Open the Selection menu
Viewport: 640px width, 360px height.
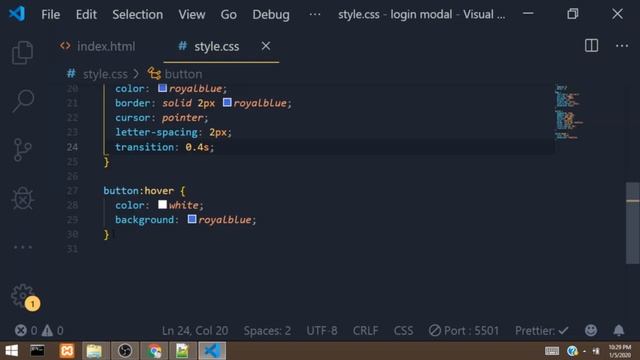[138, 15]
